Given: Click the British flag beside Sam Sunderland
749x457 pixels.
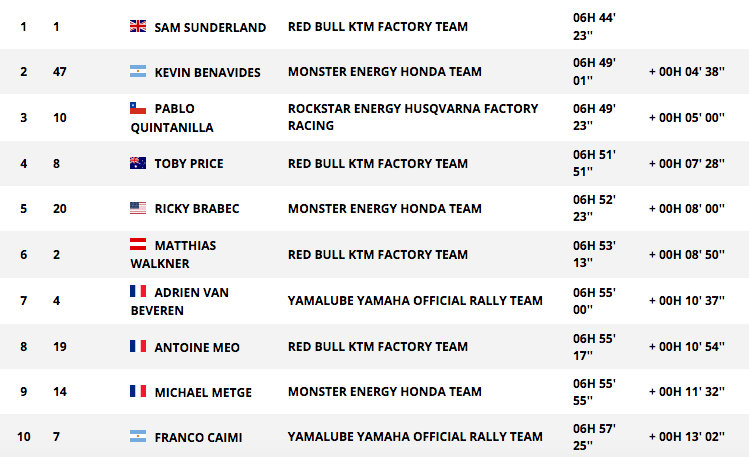Looking at the screenshot, I should pos(138,26).
